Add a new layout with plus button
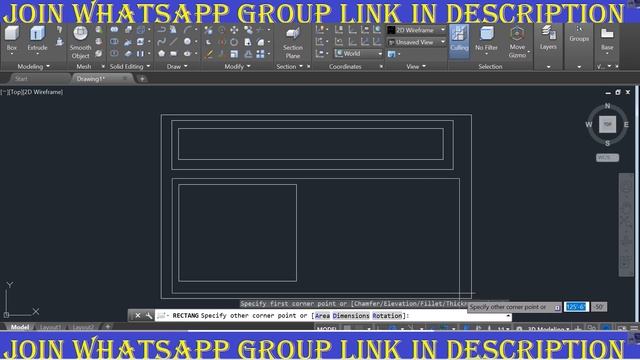Viewport: 640px width, 360px height. point(108,327)
